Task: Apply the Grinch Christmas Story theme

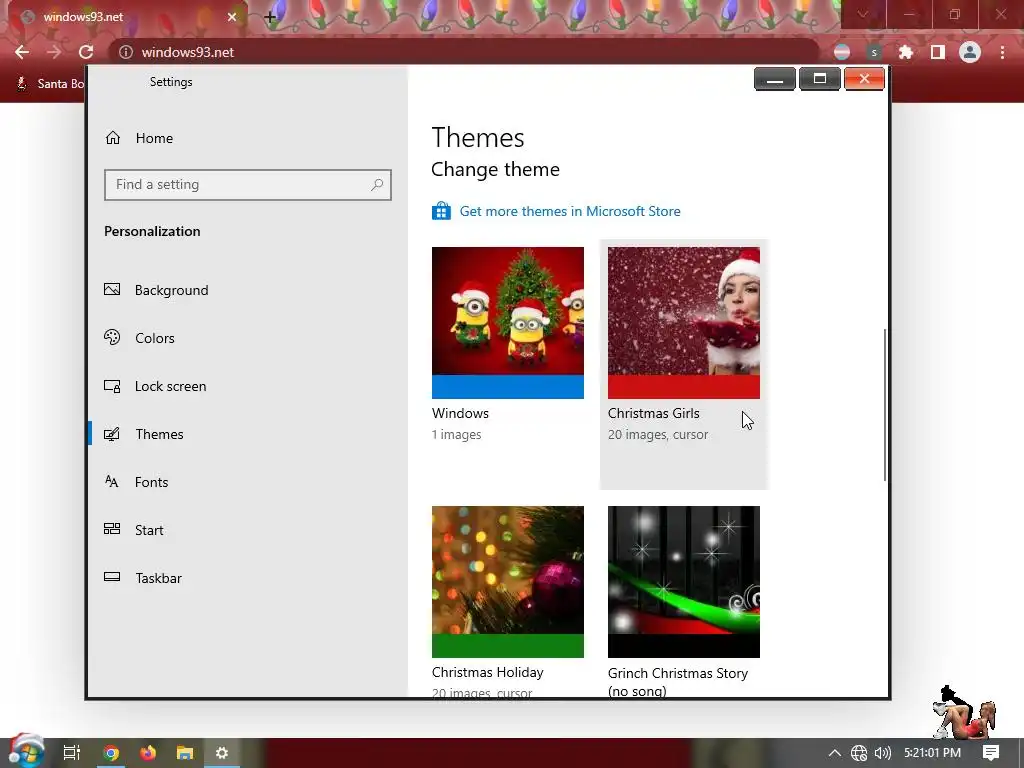Action: [x=684, y=582]
